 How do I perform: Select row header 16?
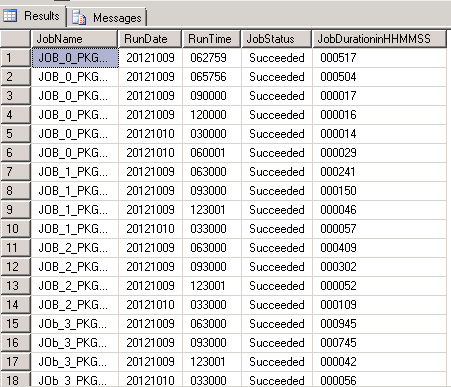(15, 343)
